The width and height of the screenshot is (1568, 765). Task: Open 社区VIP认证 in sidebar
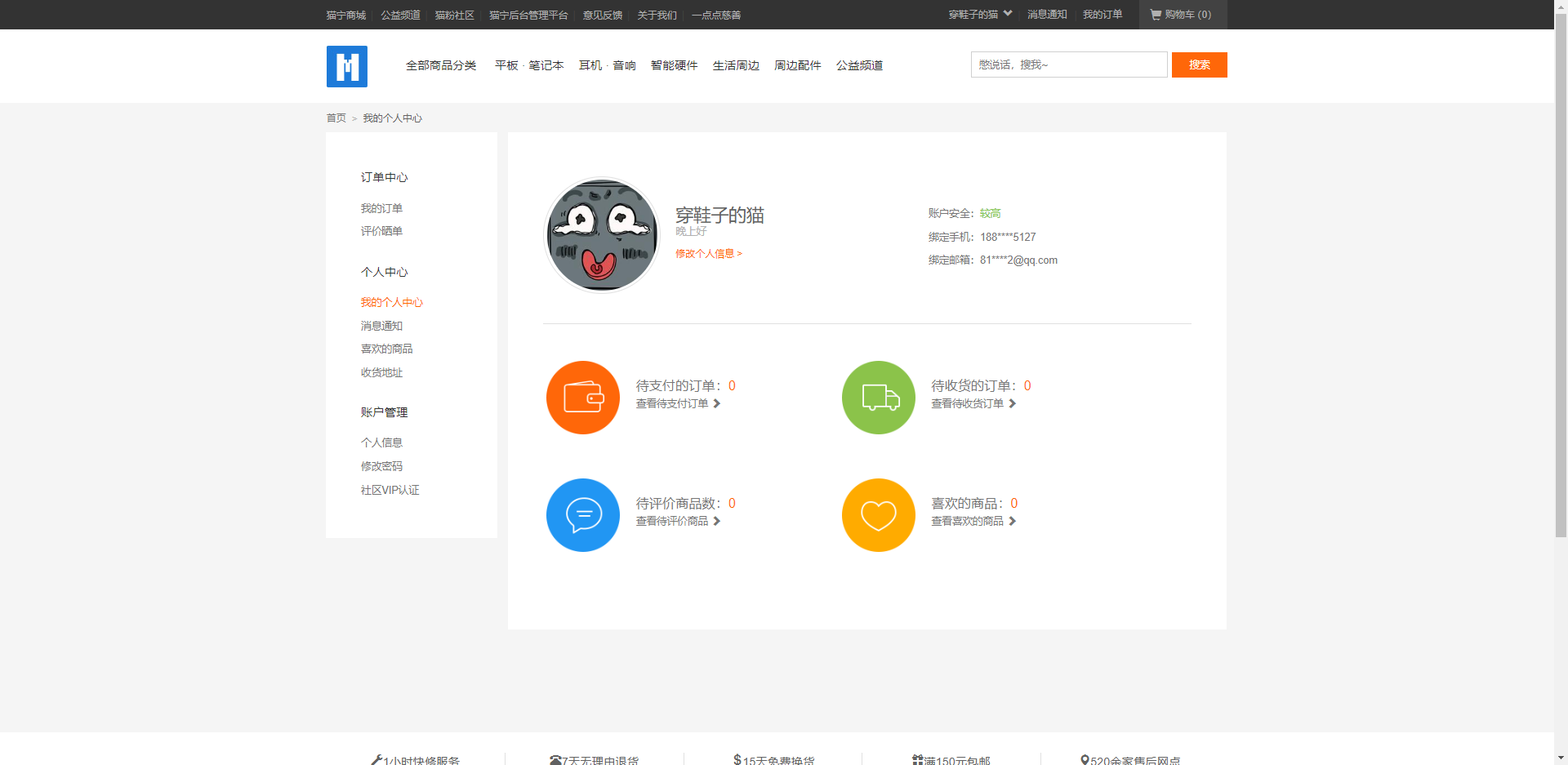tap(390, 491)
